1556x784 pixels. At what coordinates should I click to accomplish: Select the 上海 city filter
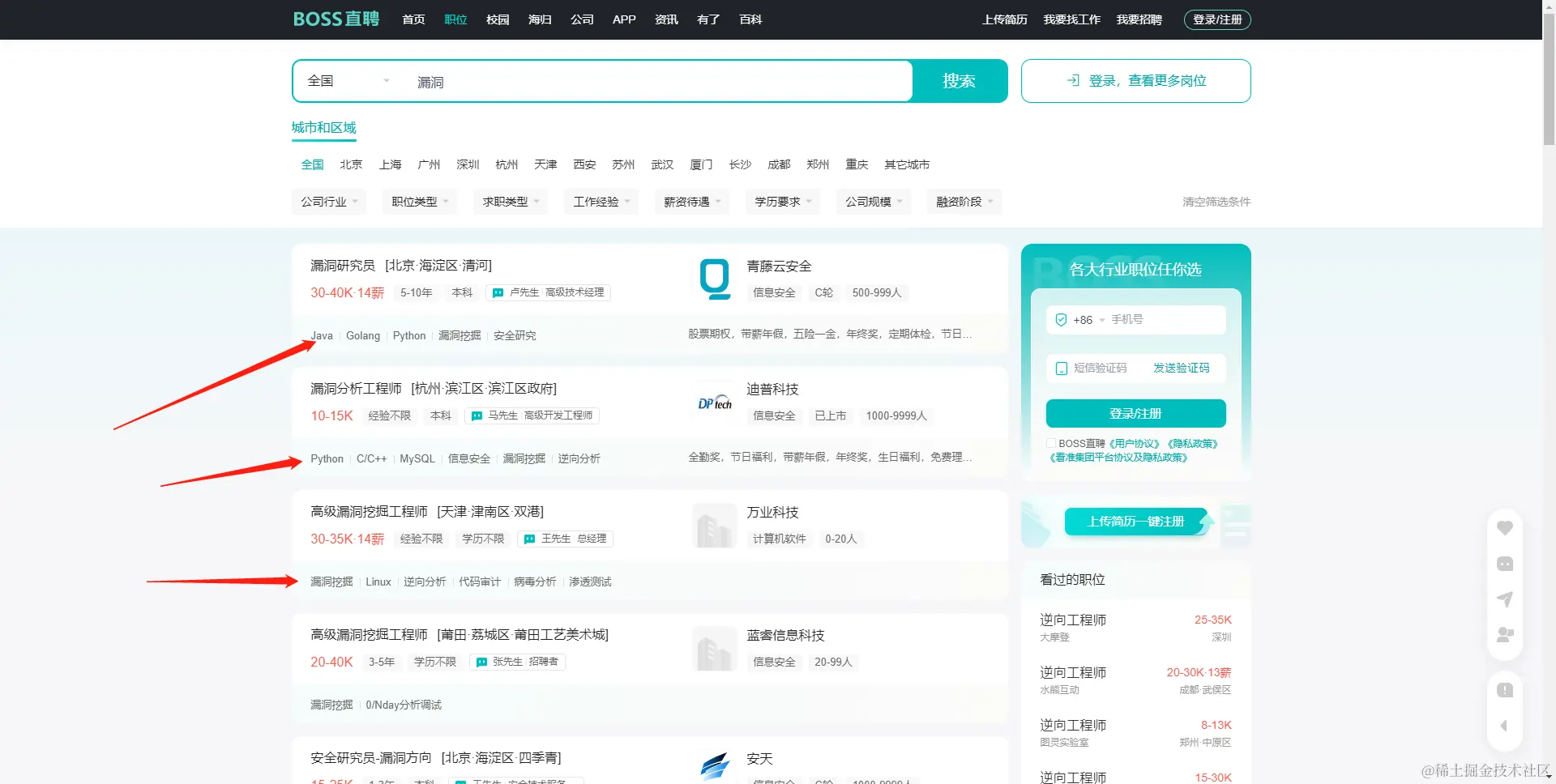point(390,164)
